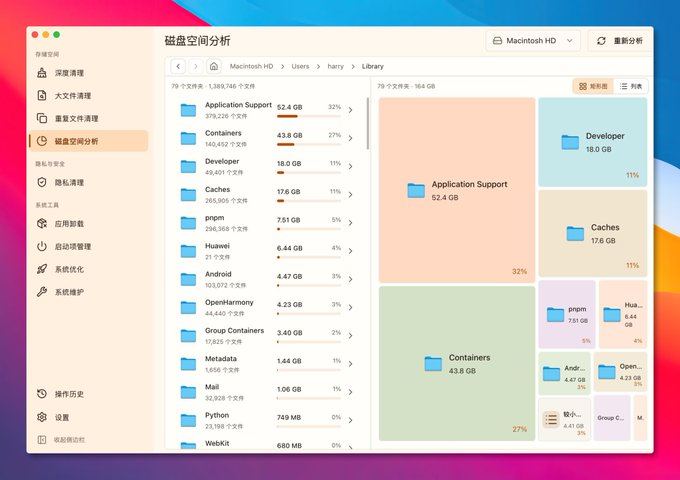This screenshot has height=480, width=680.
Task: Click Andr... 4.47 GB treemap tile
Action: click(x=564, y=373)
